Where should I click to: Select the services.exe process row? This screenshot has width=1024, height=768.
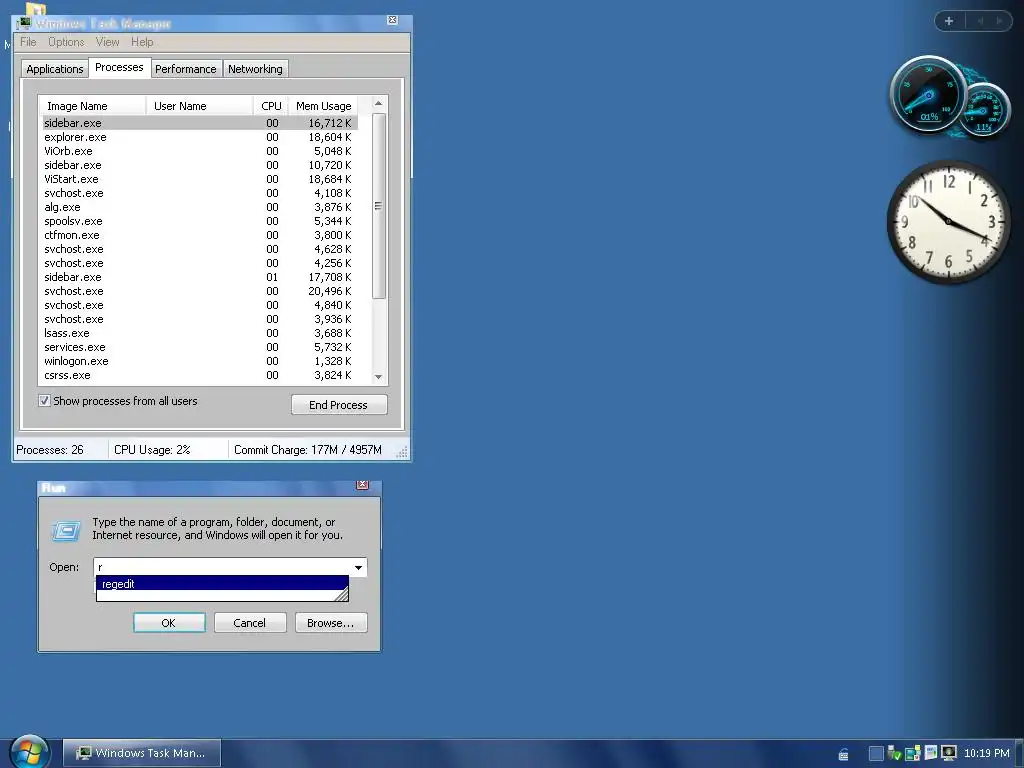(x=200, y=347)
